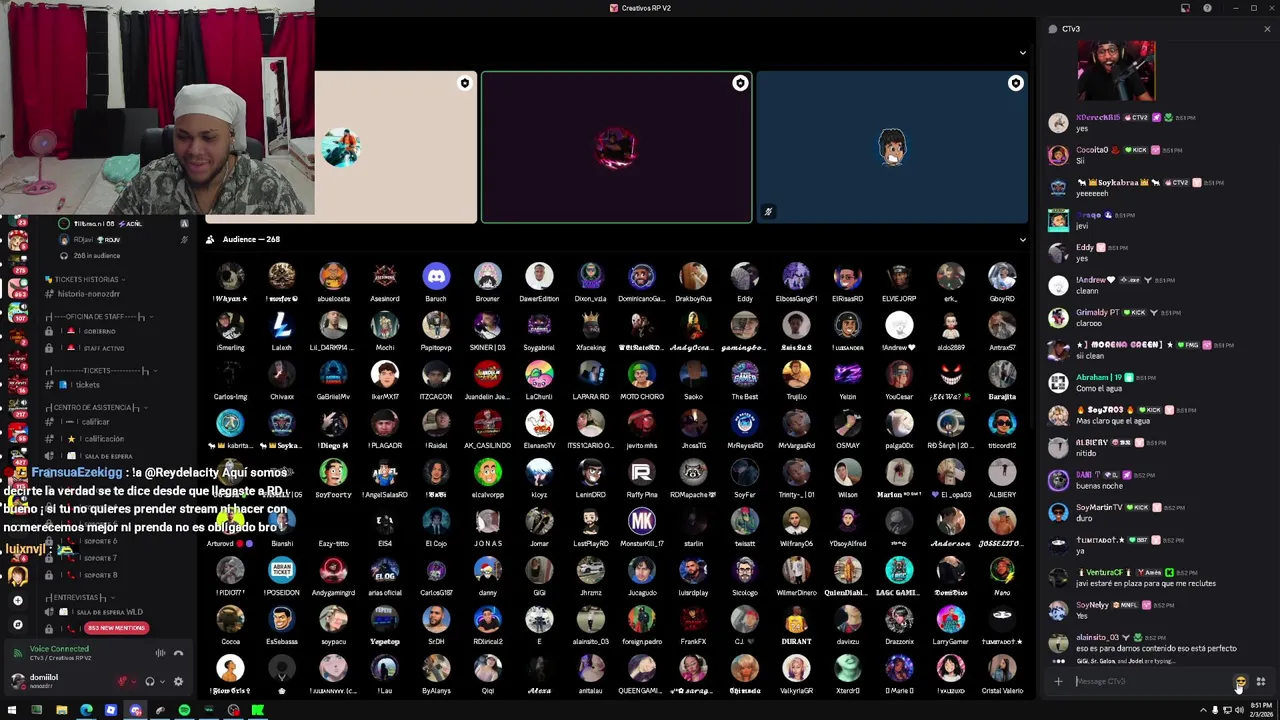Open the Discover servers compass icon
Screen dimensions: 1280x720
[x=17, y=625]
